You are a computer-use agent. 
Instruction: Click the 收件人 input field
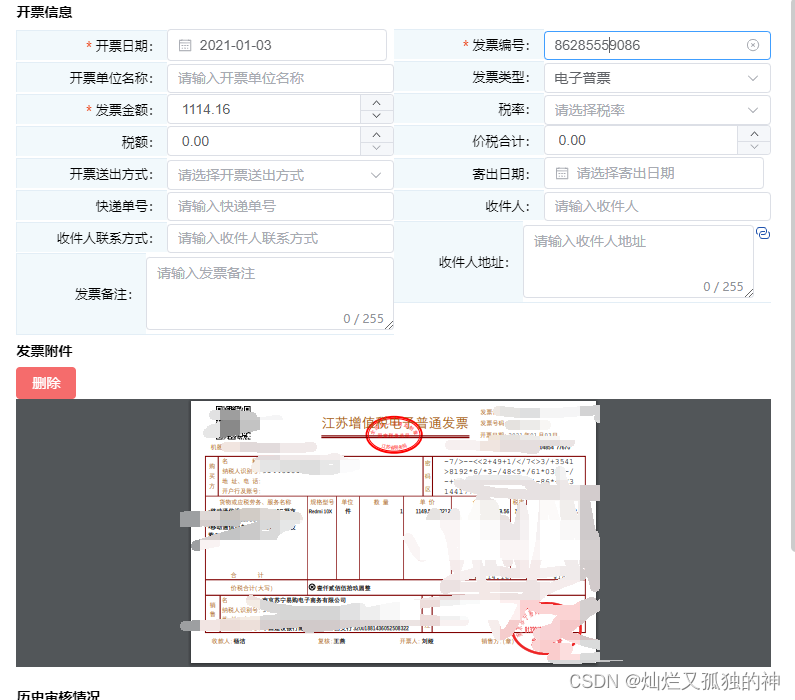(657, 206)
